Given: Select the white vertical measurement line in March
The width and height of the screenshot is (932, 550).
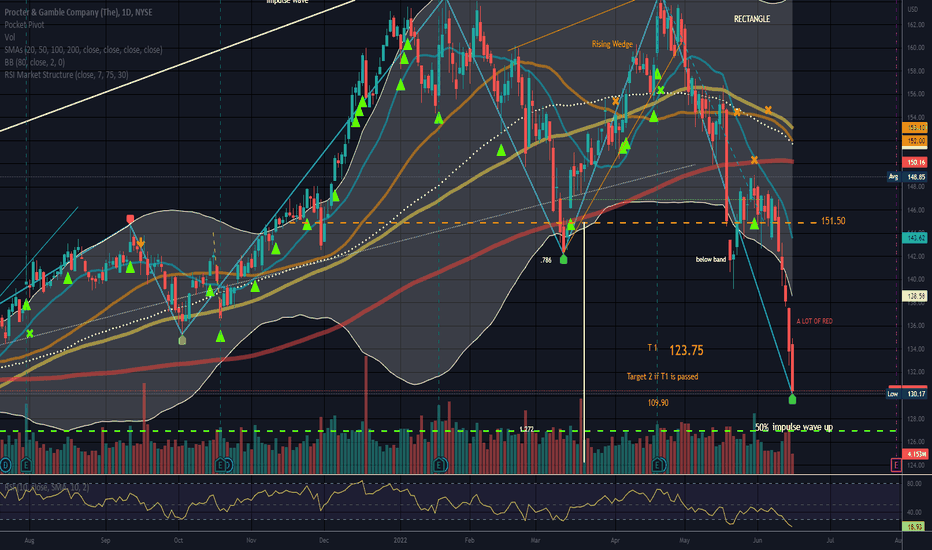Looking at the screenshot, I should (x=584, y=342).
